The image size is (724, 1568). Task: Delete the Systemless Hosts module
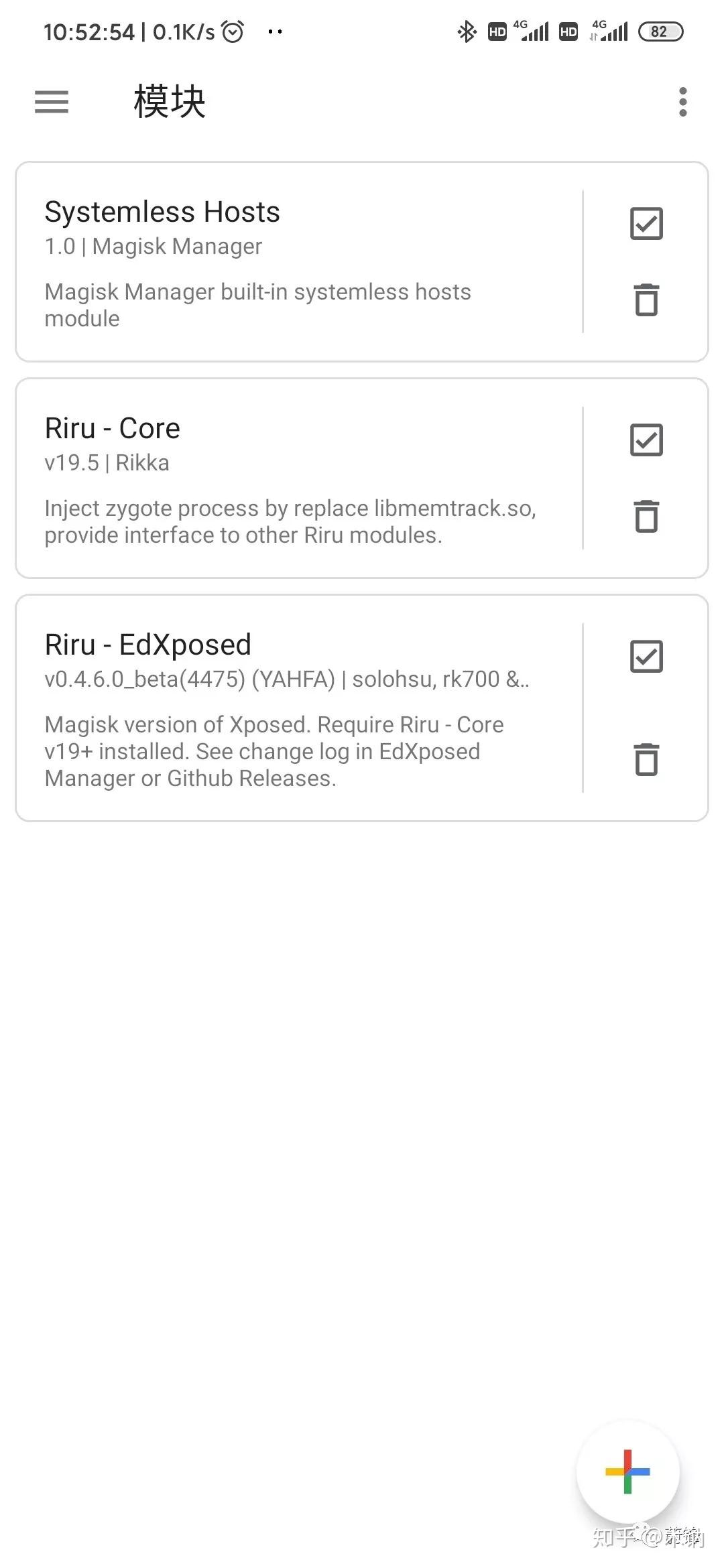tap(646, 300)
